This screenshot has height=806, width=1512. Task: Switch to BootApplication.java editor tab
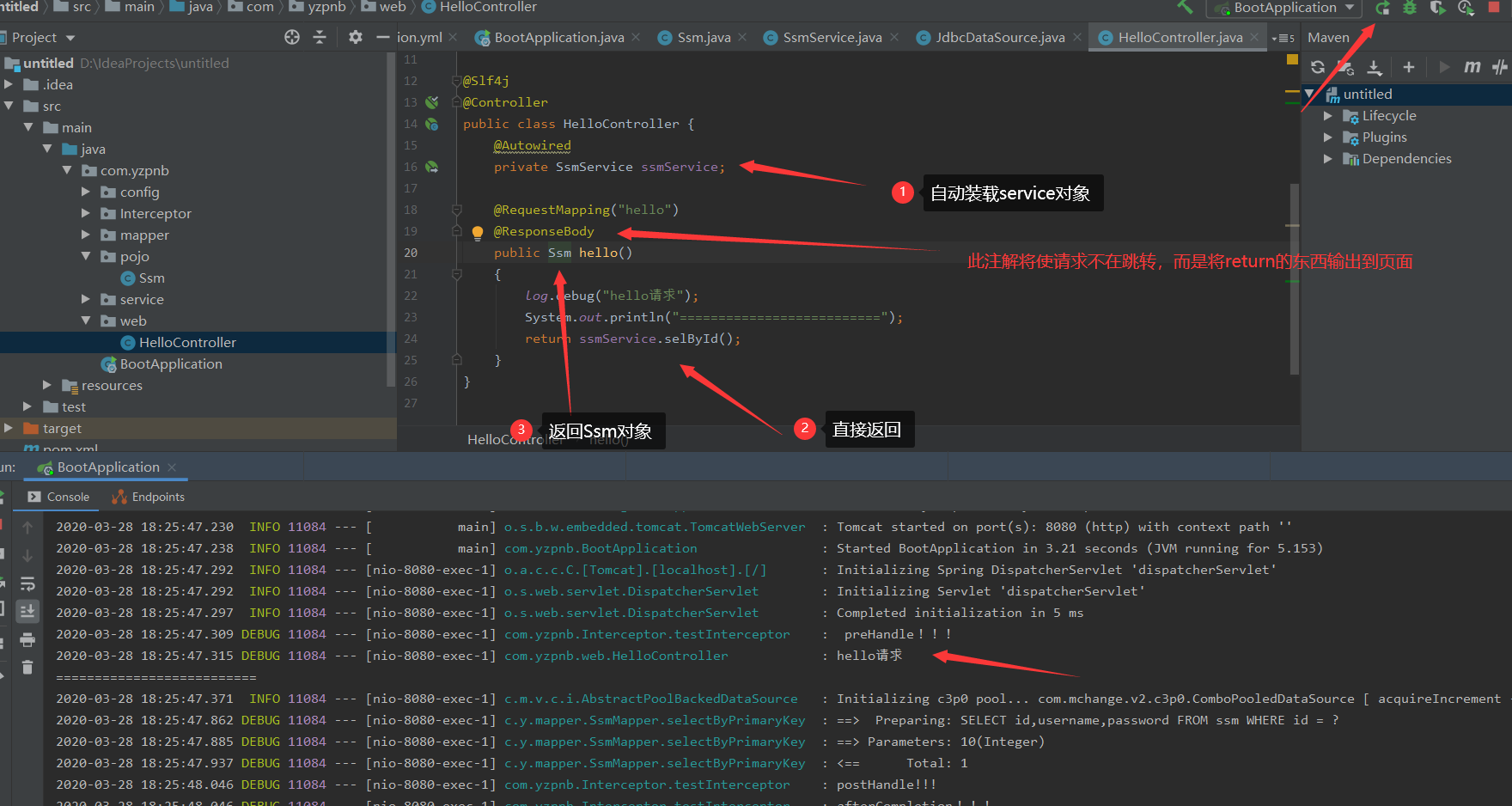[x=558, y=37]
